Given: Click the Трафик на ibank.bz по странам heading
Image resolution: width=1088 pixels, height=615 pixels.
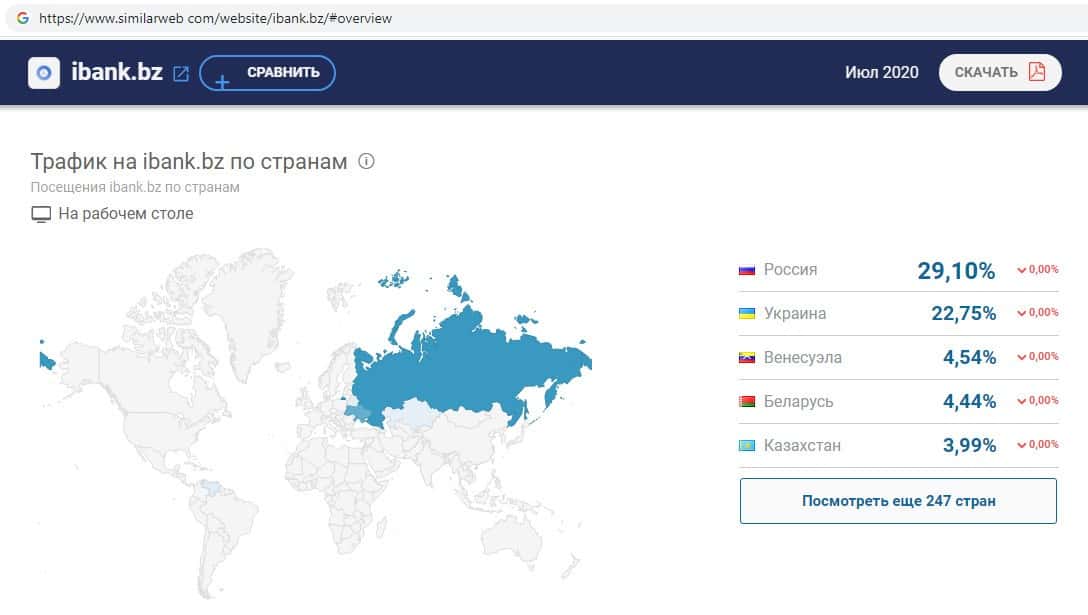Looking at the screenshot, I should pos(189,161).
